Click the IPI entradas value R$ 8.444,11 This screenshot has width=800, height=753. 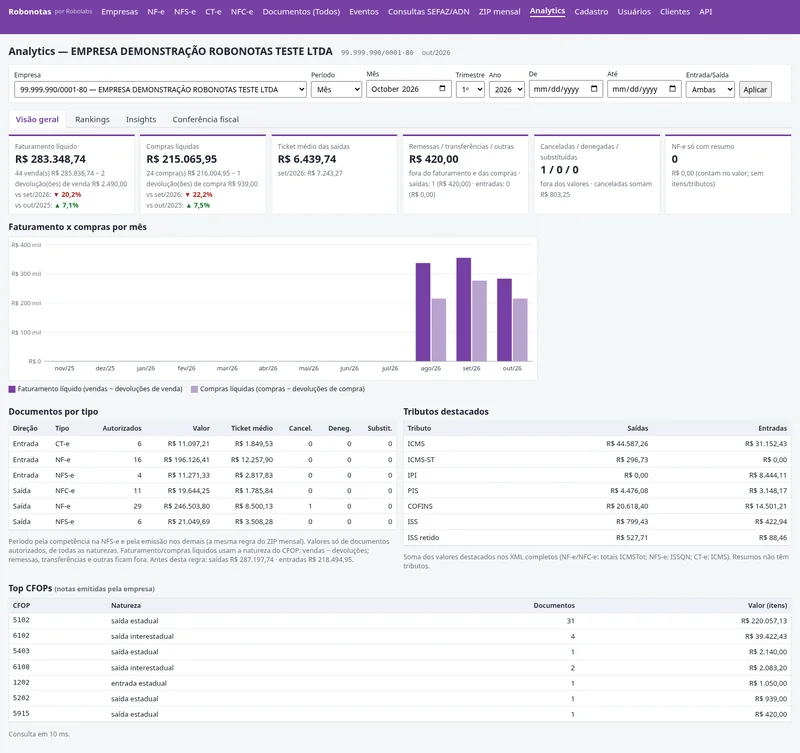pos(768,475)
